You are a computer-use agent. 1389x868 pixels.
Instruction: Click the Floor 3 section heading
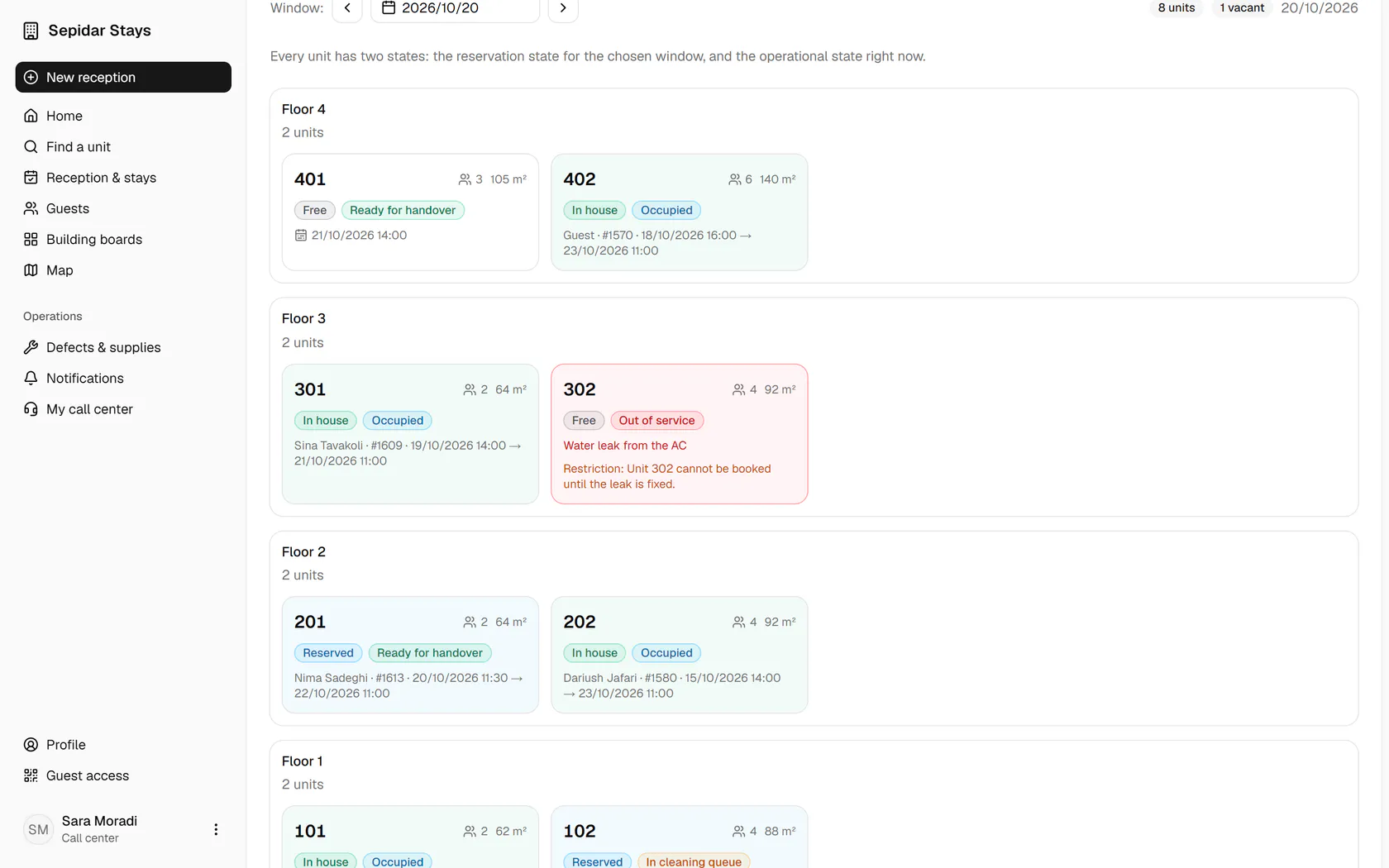pos(303,318)
